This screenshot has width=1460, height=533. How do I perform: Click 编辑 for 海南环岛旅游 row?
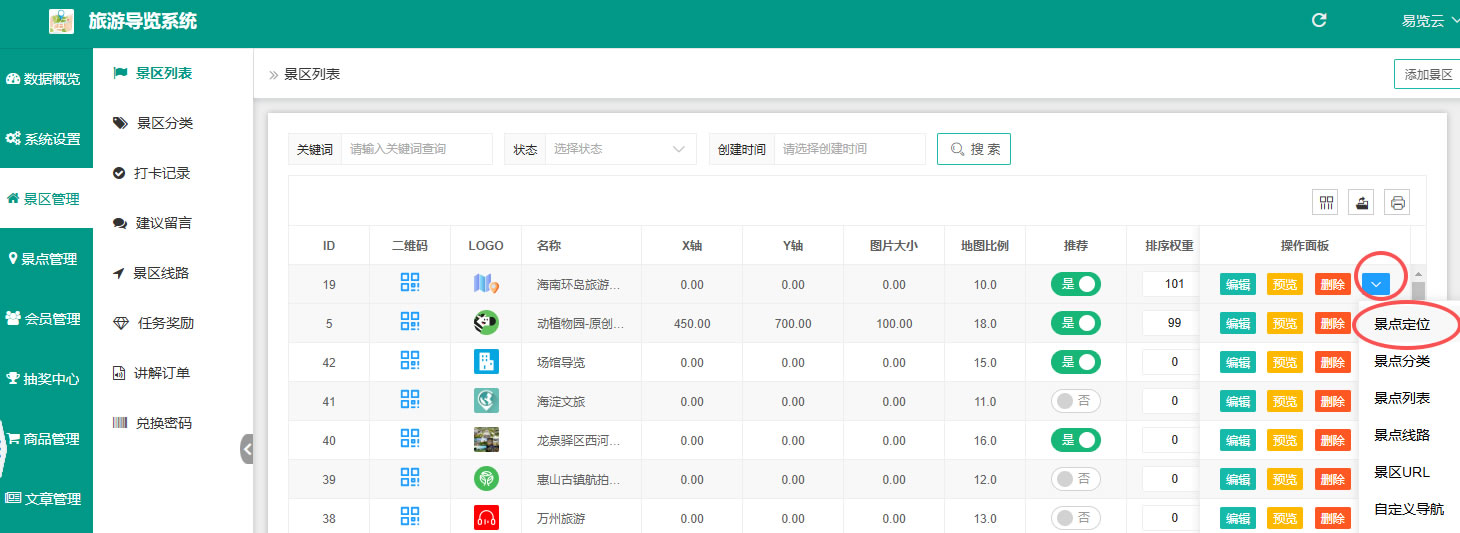[1238, 284]
